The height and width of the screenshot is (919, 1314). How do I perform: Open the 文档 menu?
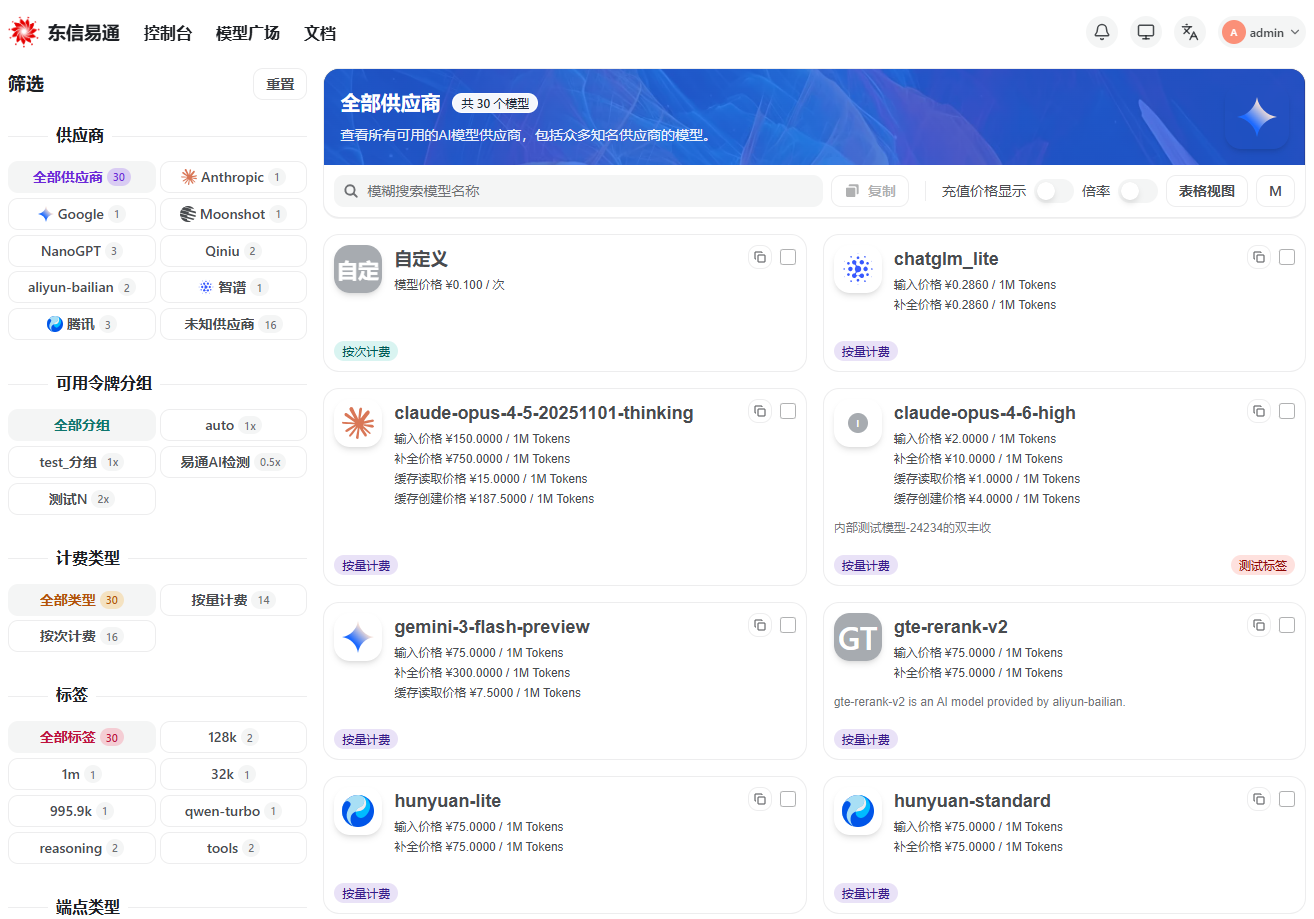(320, 33)
